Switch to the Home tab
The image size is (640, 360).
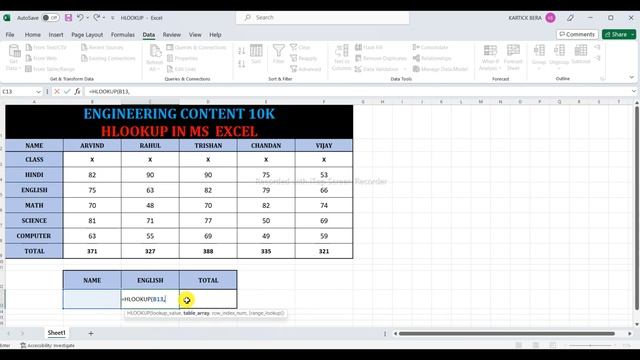click(x=33, y=35)
